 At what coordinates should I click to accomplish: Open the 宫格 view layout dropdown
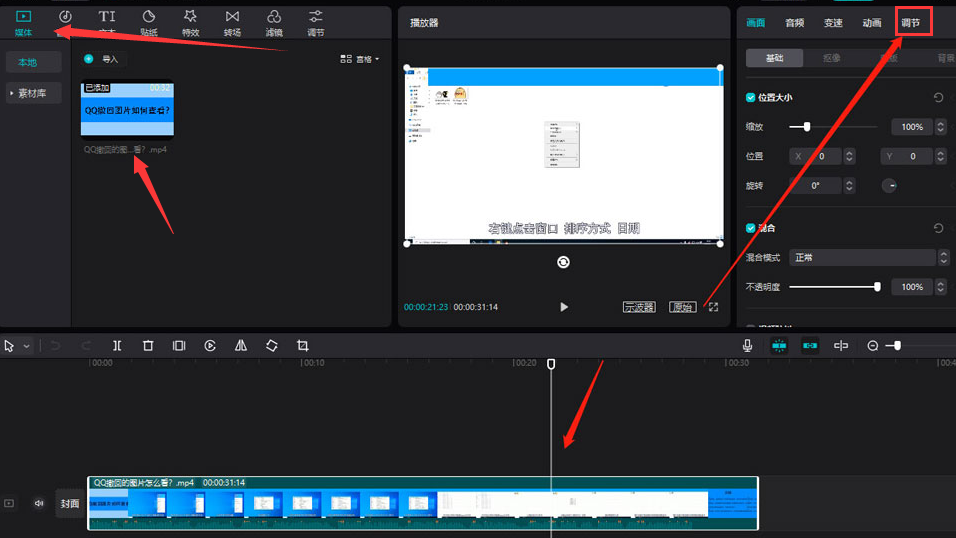(x=360, y=59)
